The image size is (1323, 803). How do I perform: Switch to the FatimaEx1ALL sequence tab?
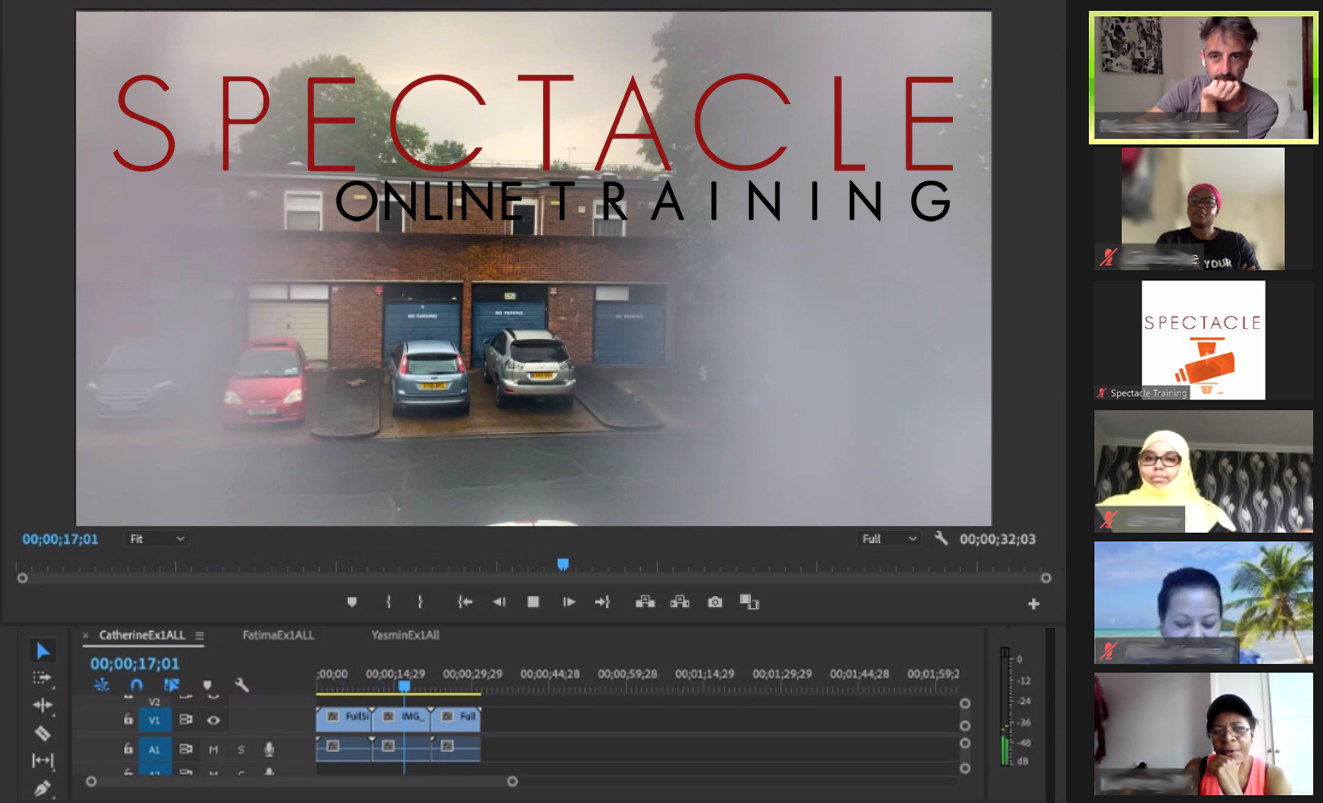click(278, 636)
